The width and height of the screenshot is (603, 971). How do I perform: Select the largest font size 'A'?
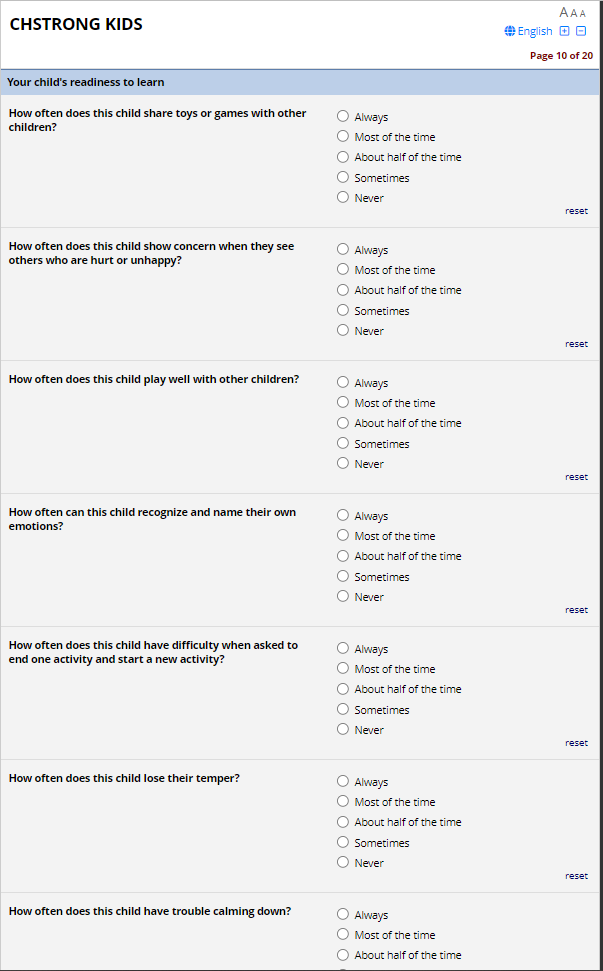(x=564, y=12)
